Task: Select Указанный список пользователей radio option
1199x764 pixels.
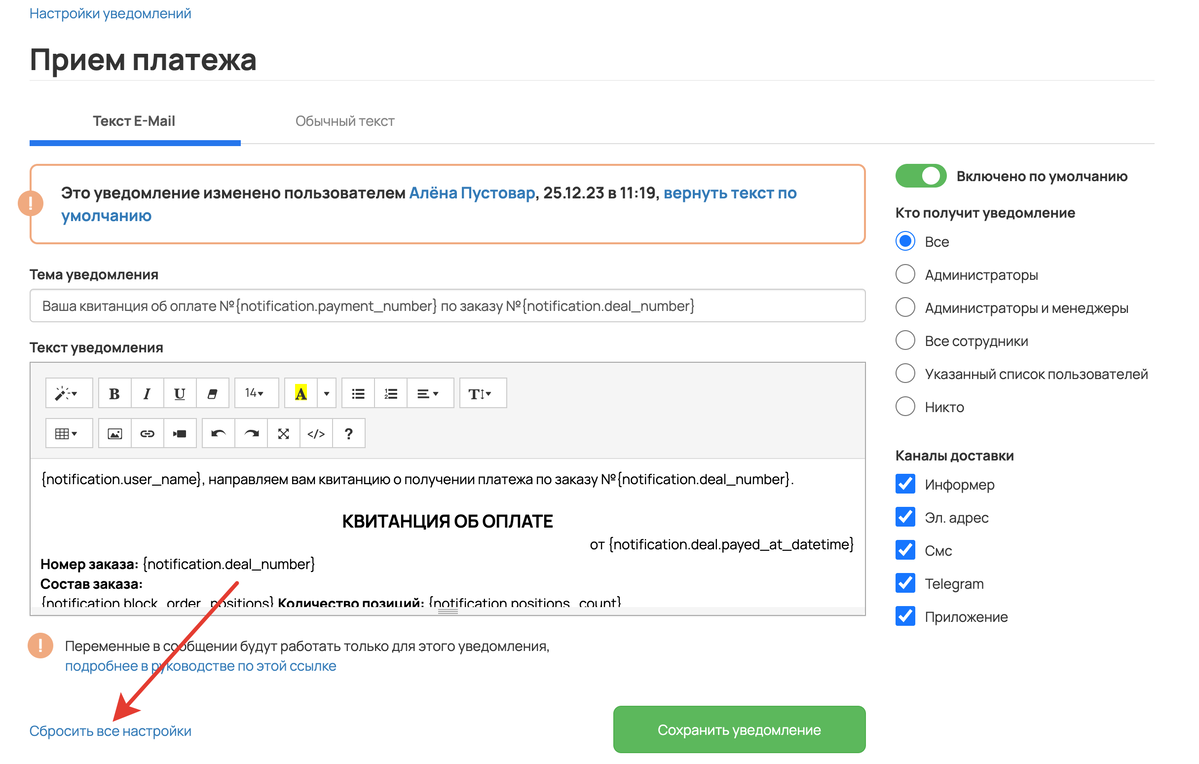Action: [905, 373]
